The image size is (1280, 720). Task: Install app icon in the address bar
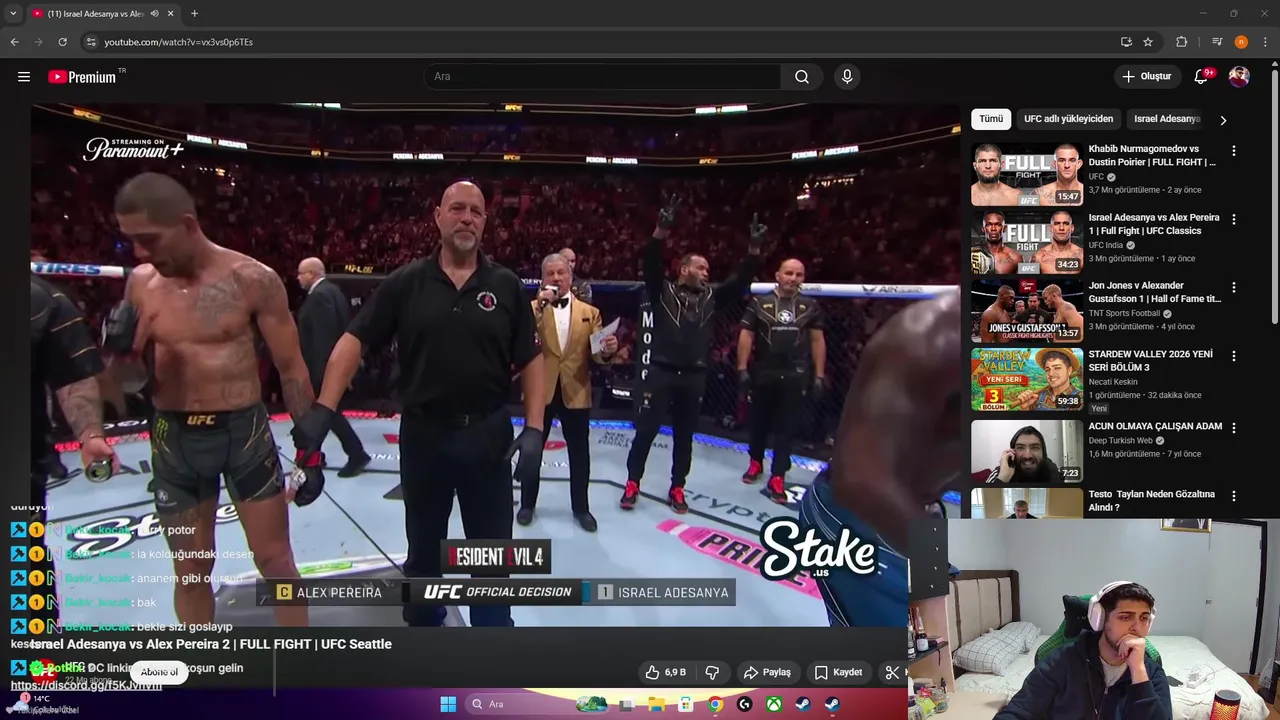pyautogui.click(x=1126, y=42)
